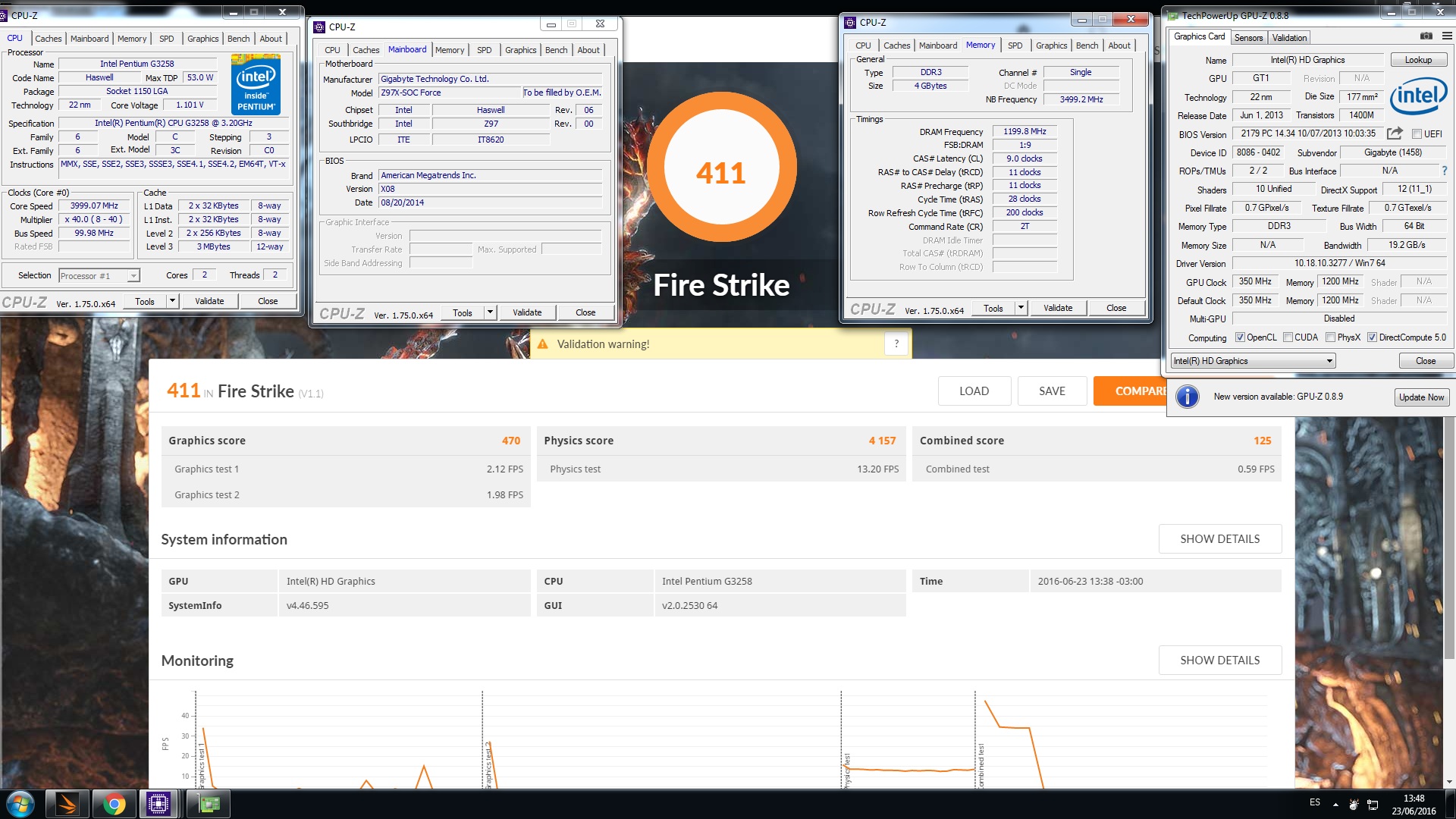Screen dimensions: 1456x819
Task: Show details for System information
Action: coord(1219,539)
